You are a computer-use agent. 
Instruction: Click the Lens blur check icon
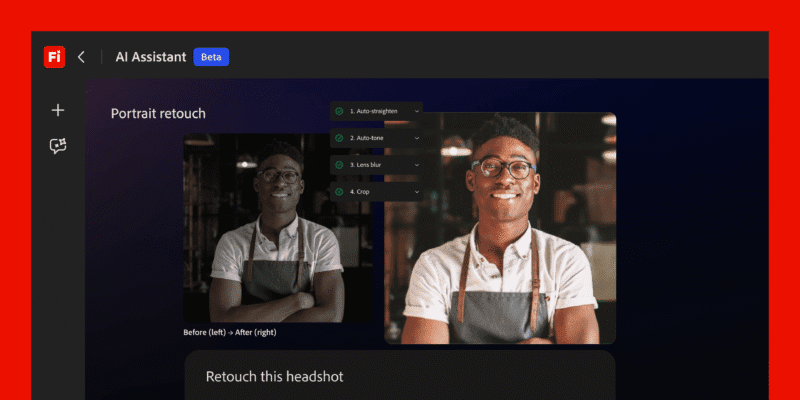pos(339,165)
